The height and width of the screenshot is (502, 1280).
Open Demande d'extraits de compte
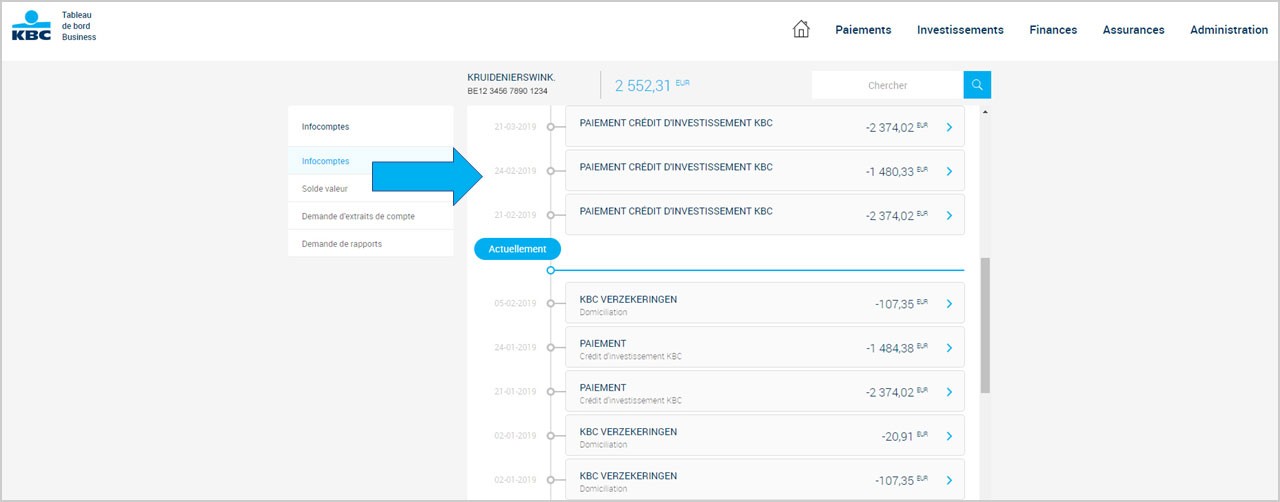pos(370,216)
